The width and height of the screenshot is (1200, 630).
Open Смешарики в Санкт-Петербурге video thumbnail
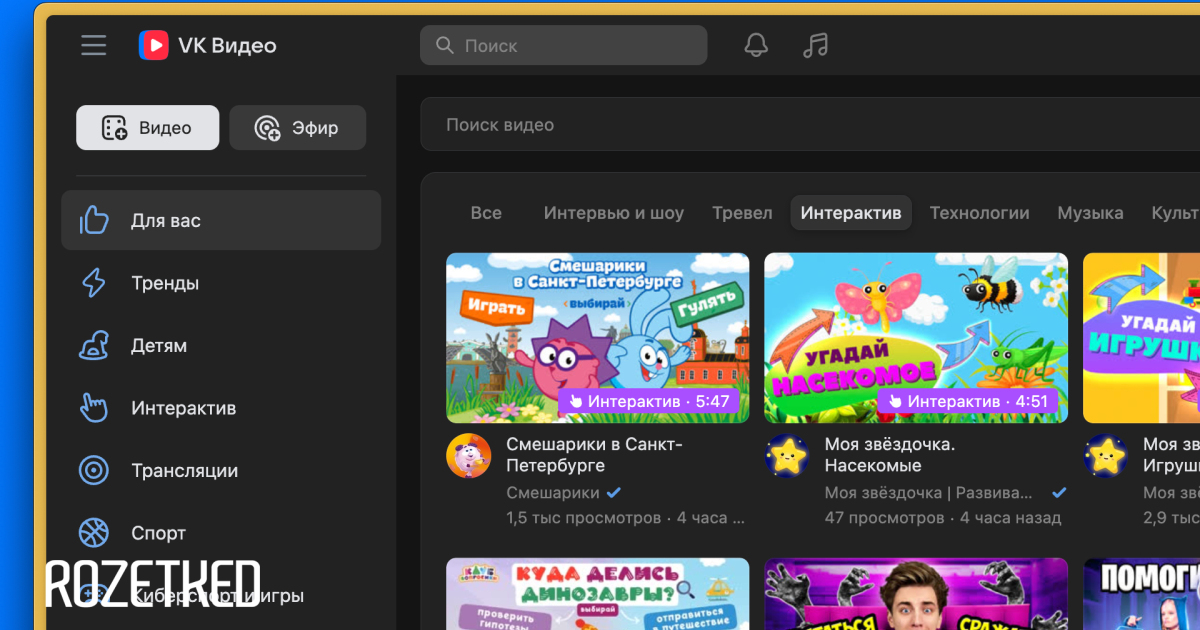tap(597, 337)
